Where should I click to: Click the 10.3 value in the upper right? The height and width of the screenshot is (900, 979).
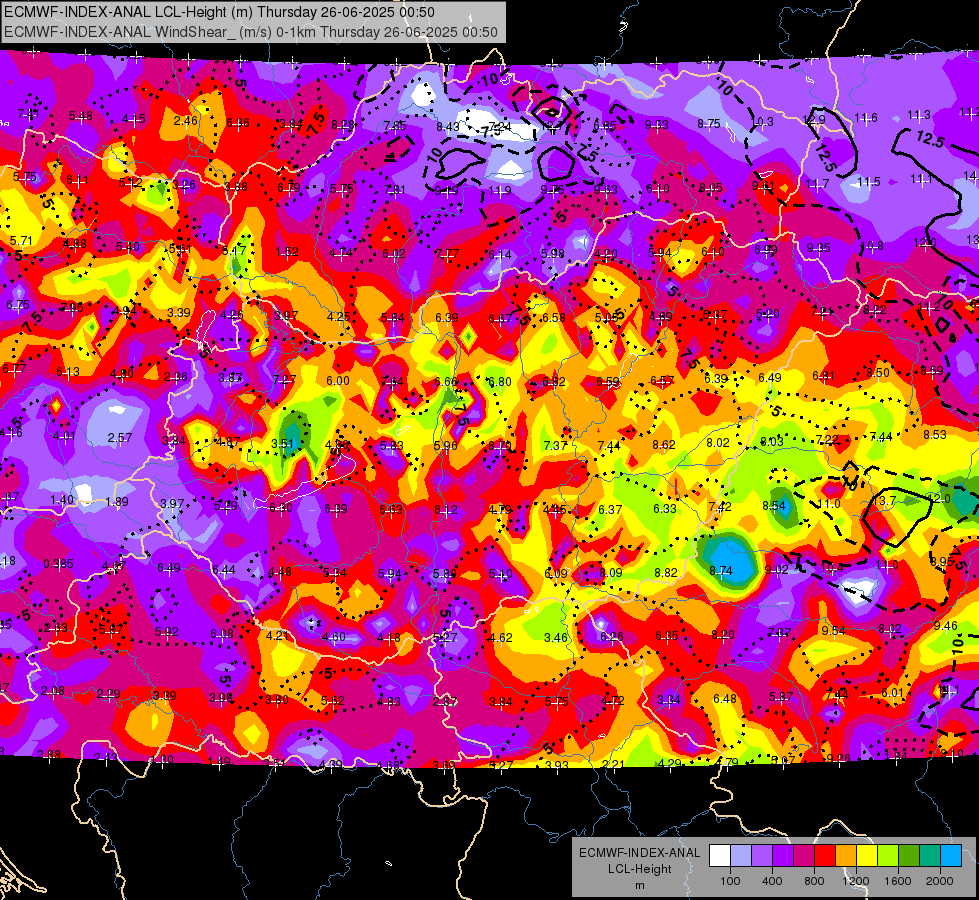point(762,122)
